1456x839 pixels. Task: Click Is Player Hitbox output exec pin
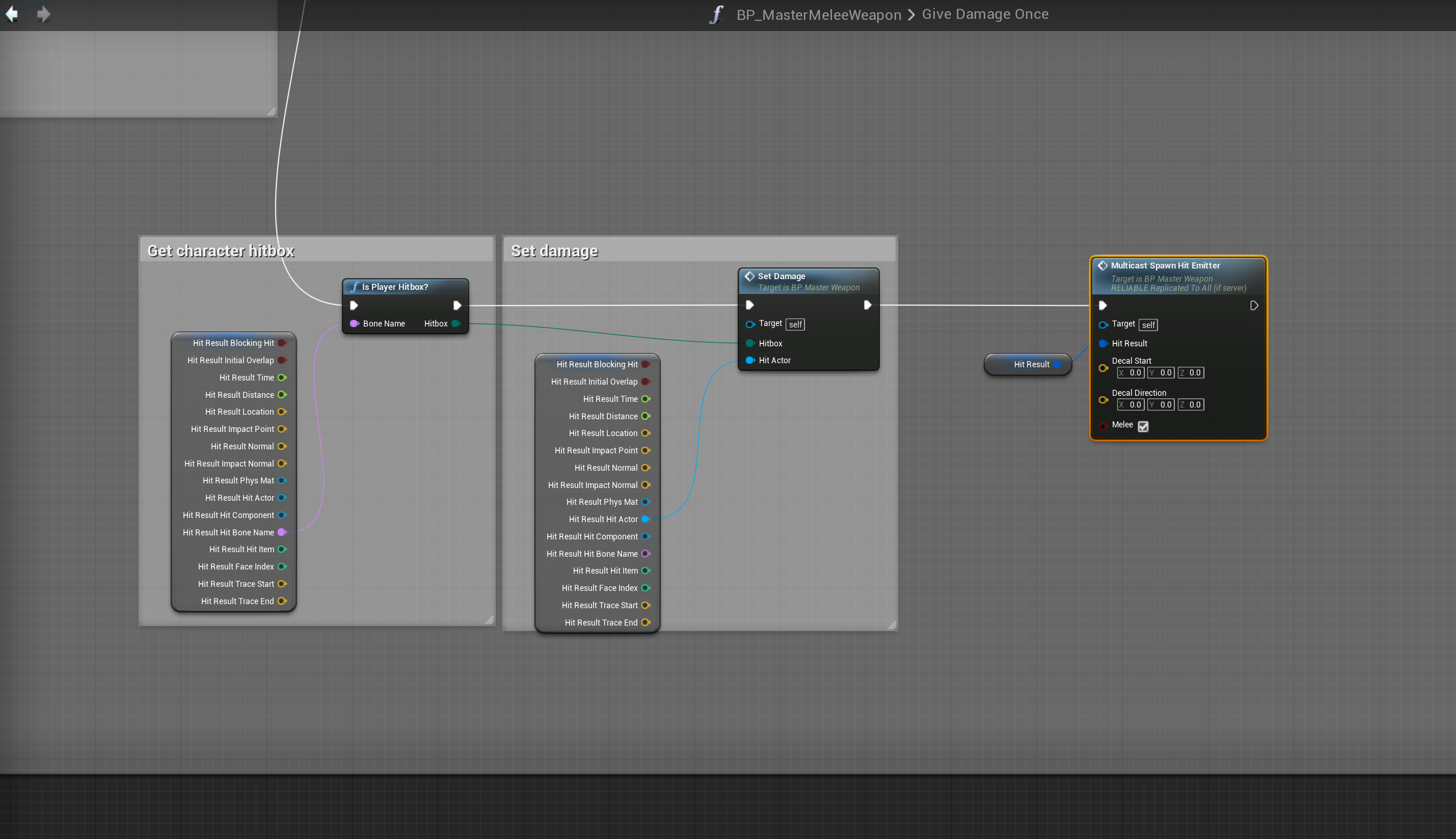(457, 306)
